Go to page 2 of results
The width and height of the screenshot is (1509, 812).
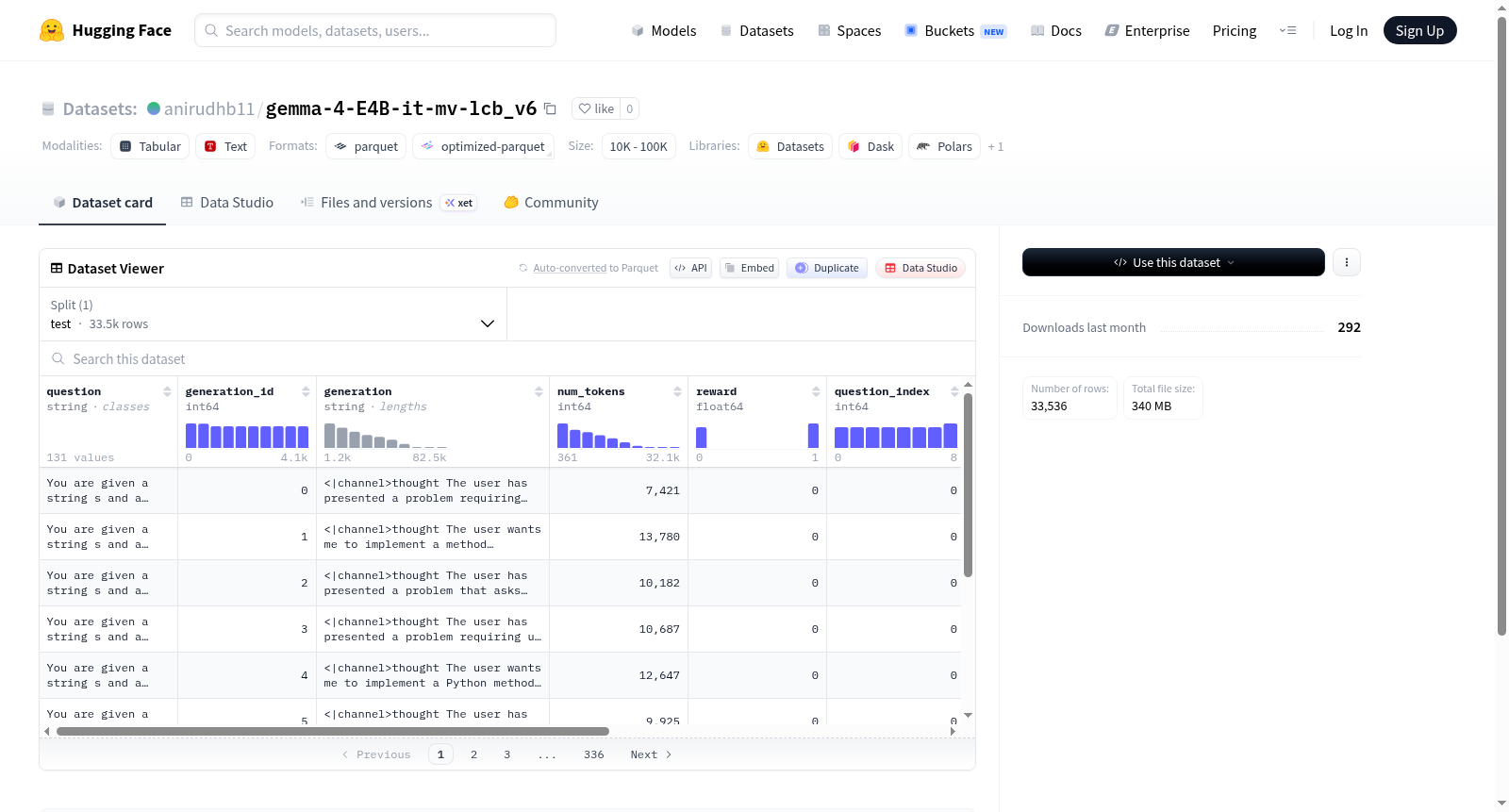[x=473, y=754]
